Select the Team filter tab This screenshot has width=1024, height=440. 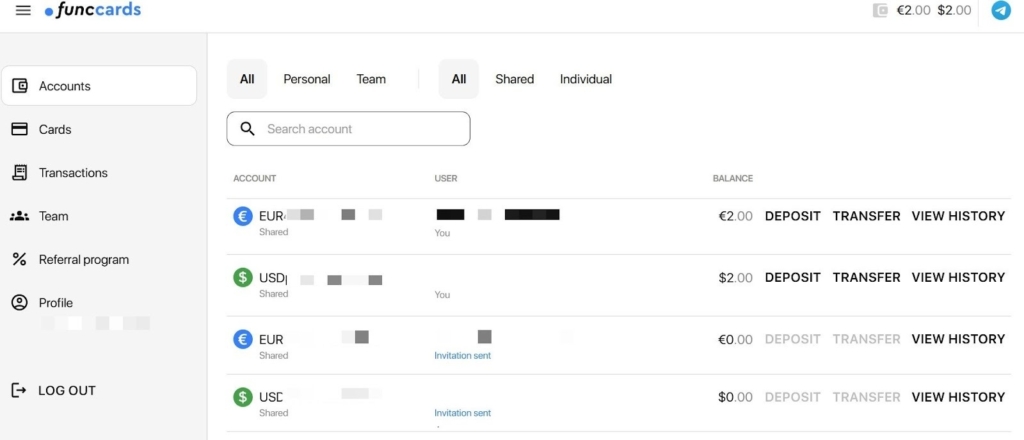(x=371, y=79)
